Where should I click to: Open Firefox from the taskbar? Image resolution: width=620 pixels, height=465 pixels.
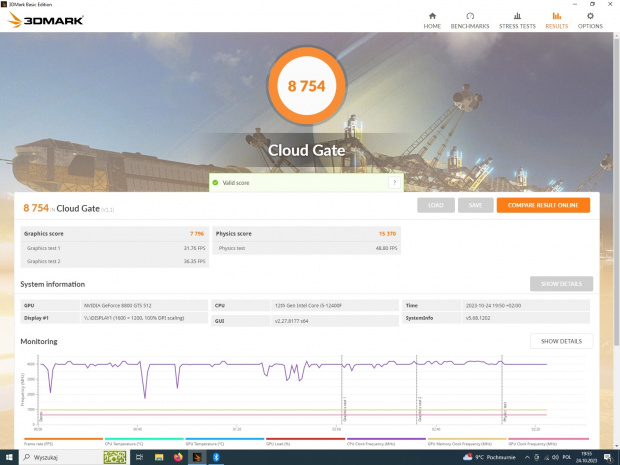[x=179, y=456]
